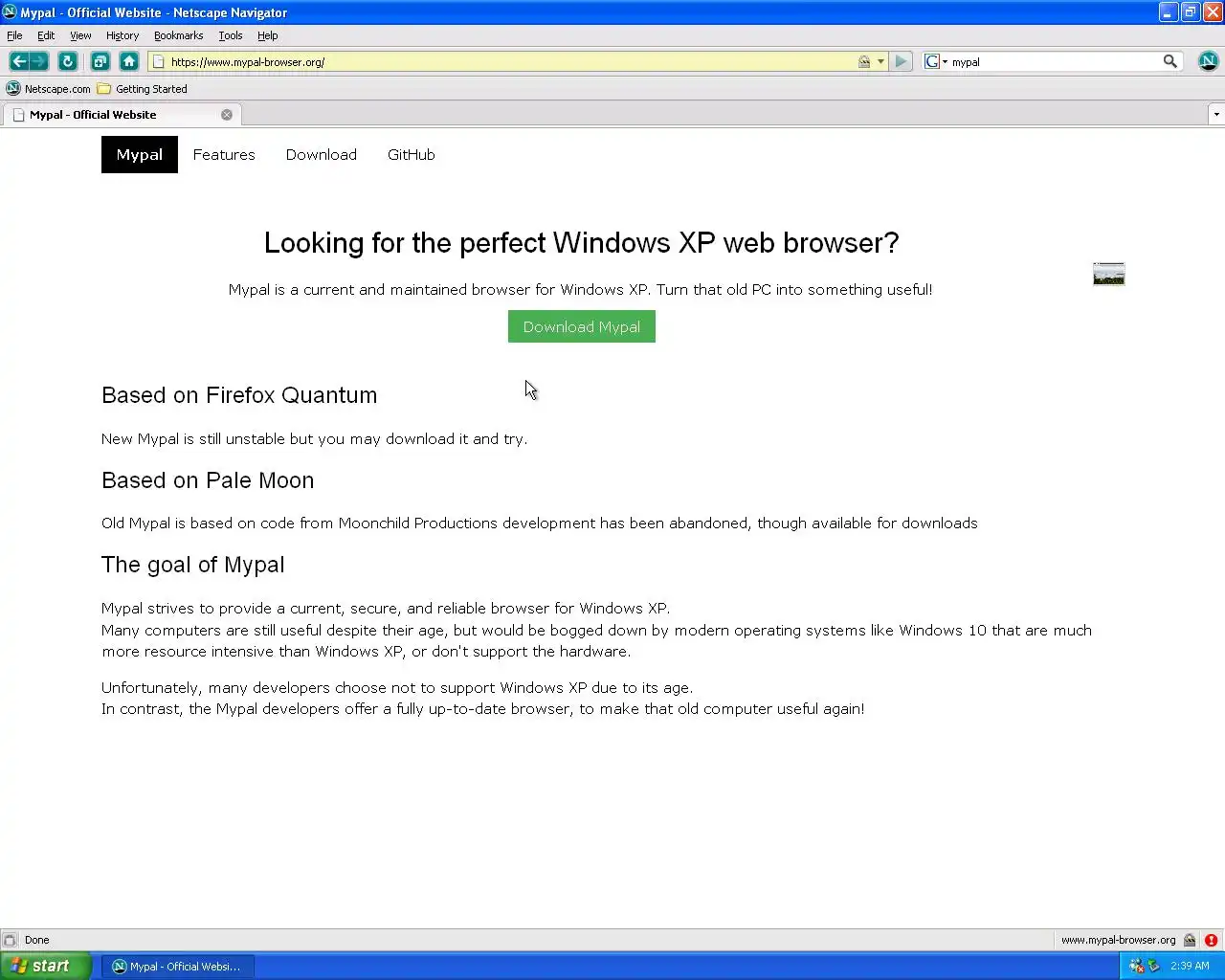Open the URL history dropdown arrow

(x=880, y=61)
